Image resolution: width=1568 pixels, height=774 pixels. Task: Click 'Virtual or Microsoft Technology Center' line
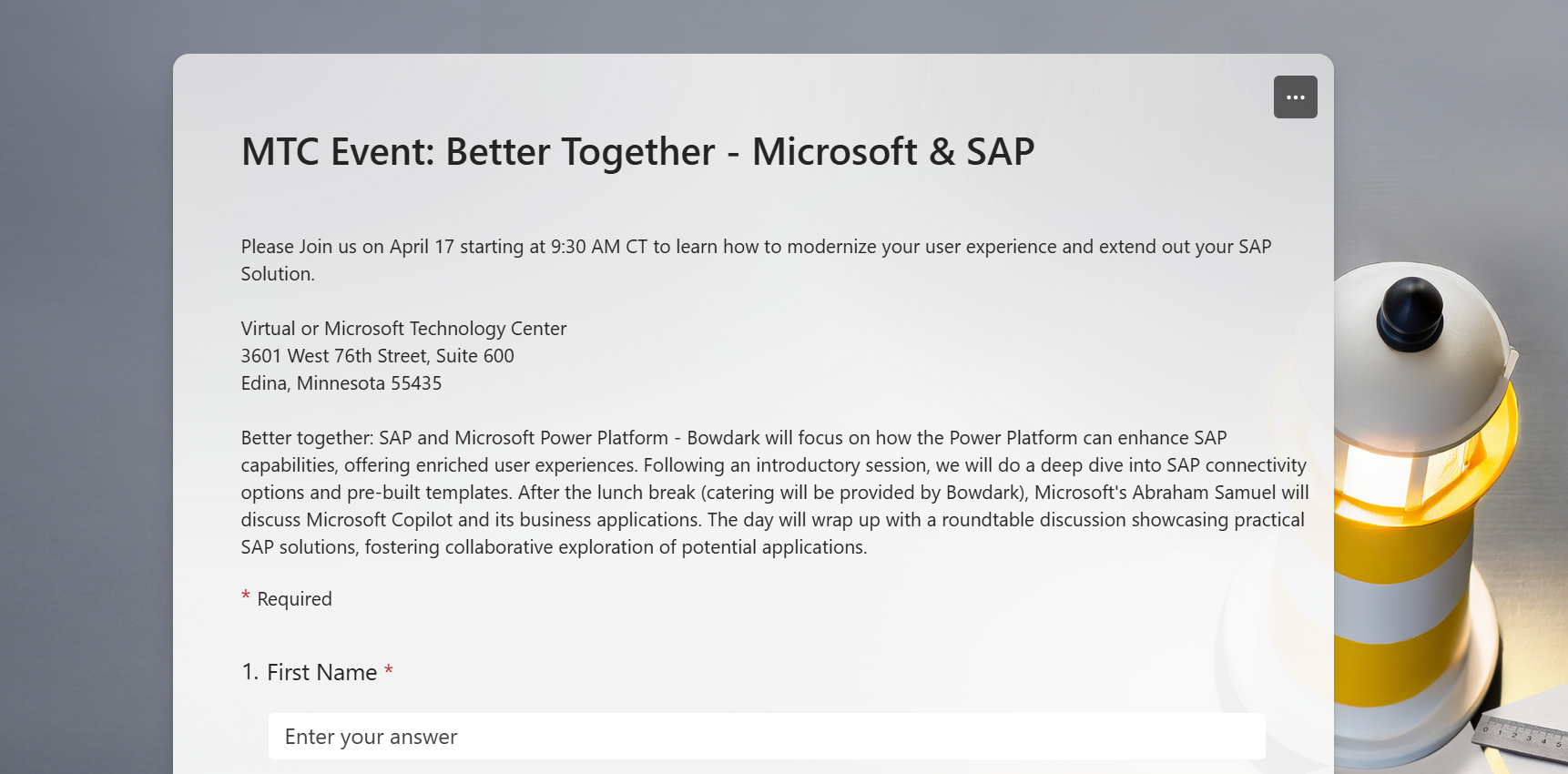click(403, 329)
